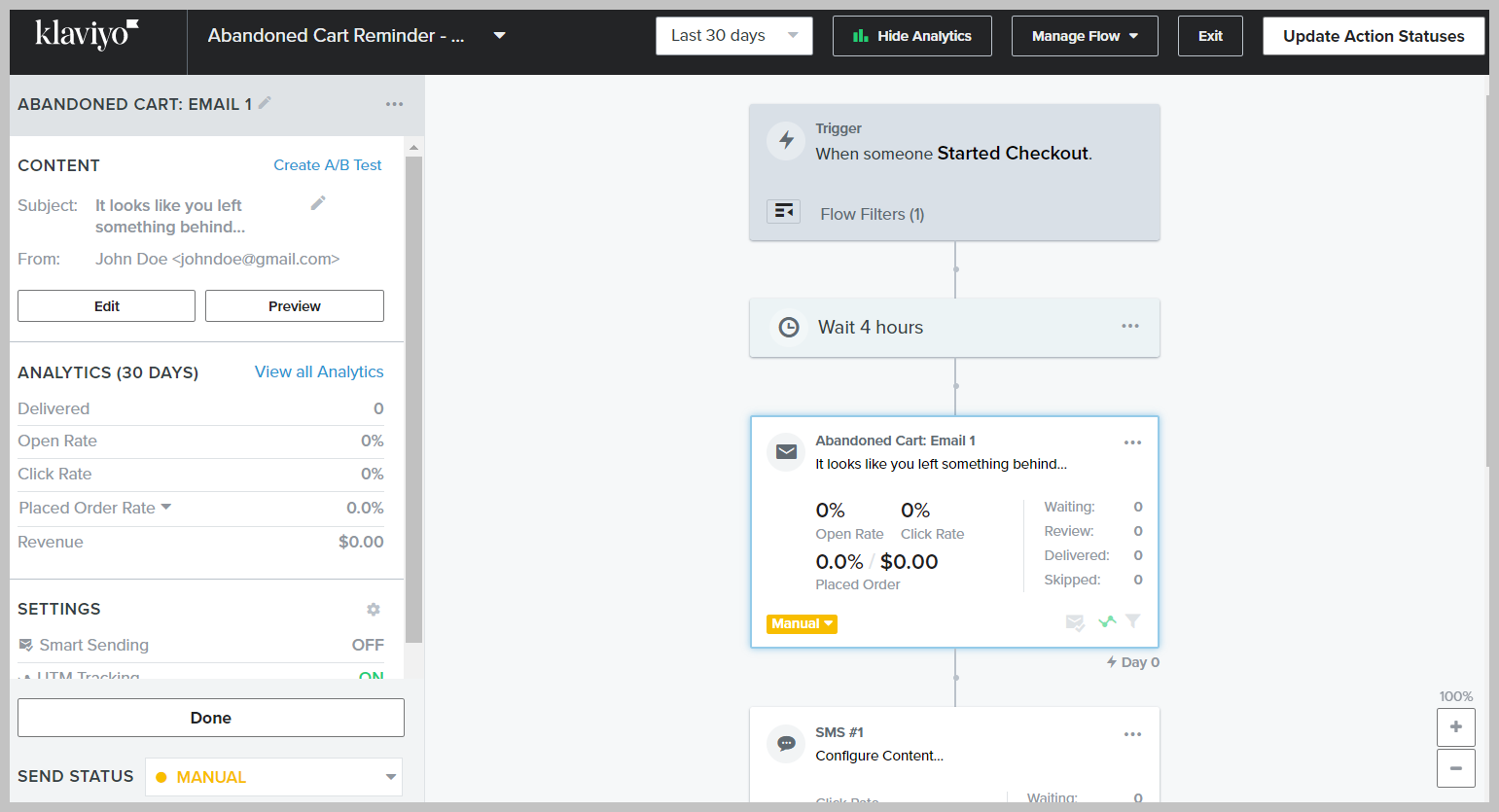The image size is (1499, 812).
Task: Click the SMS #1 chat bubble icon
Action: tap(786, 744)
